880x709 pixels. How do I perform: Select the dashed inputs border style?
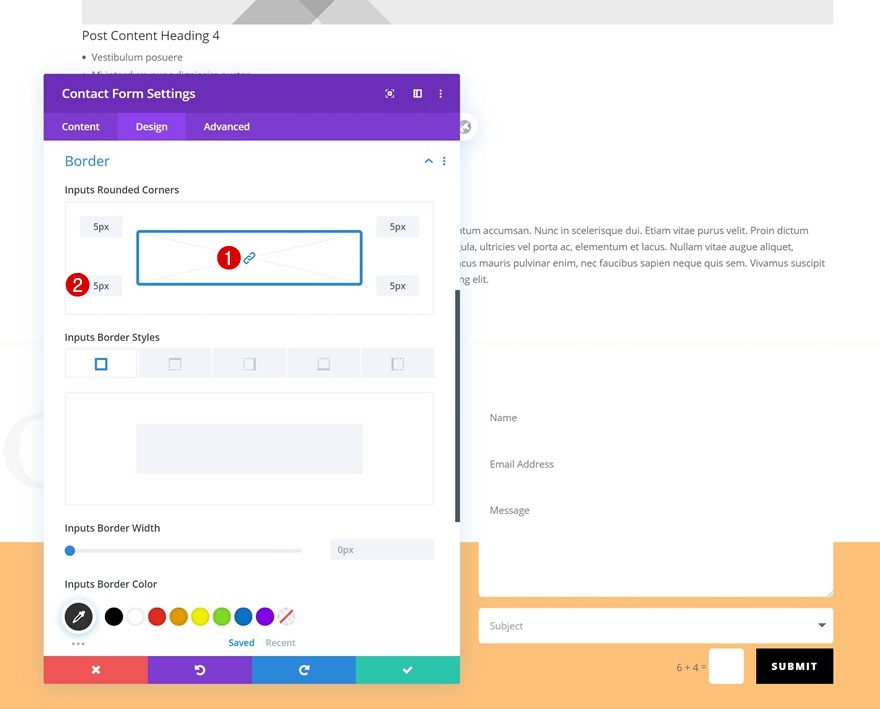[174, 362]
